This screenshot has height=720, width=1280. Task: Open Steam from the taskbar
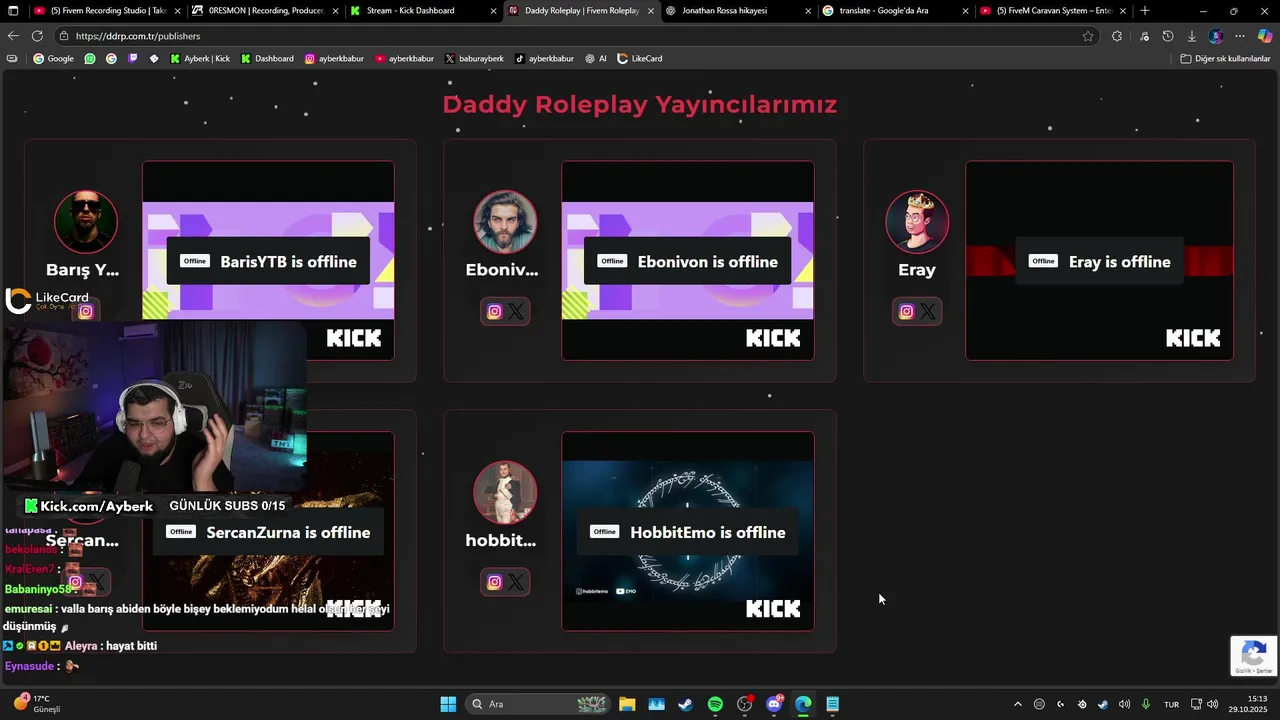click(685, 704)
